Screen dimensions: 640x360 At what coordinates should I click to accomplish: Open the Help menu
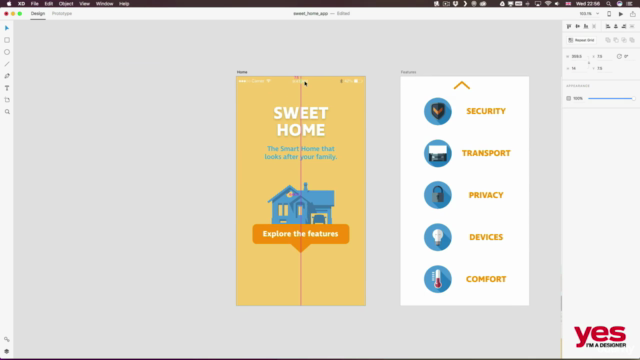pyautogui.click(x=124, y=4)
